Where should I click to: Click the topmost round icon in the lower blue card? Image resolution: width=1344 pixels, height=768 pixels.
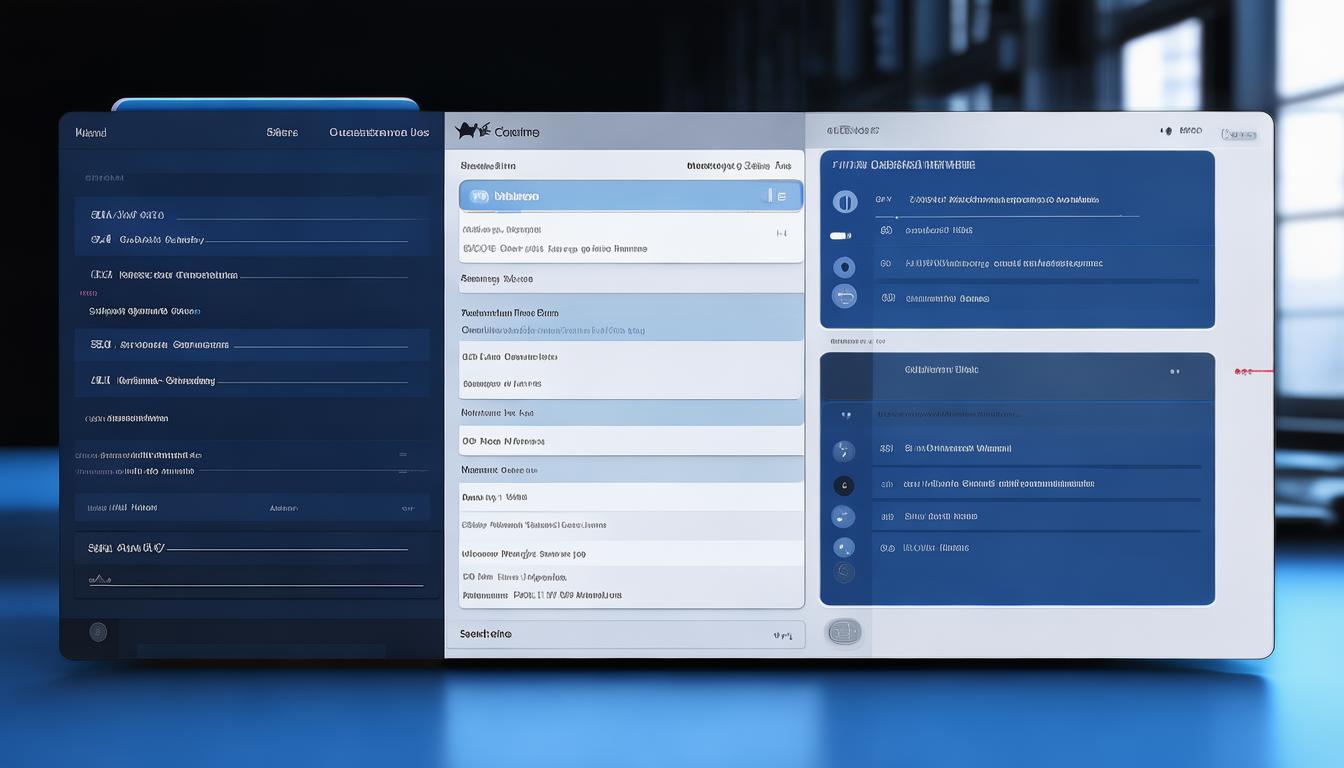pyautogui.click(x=844, y=452)
